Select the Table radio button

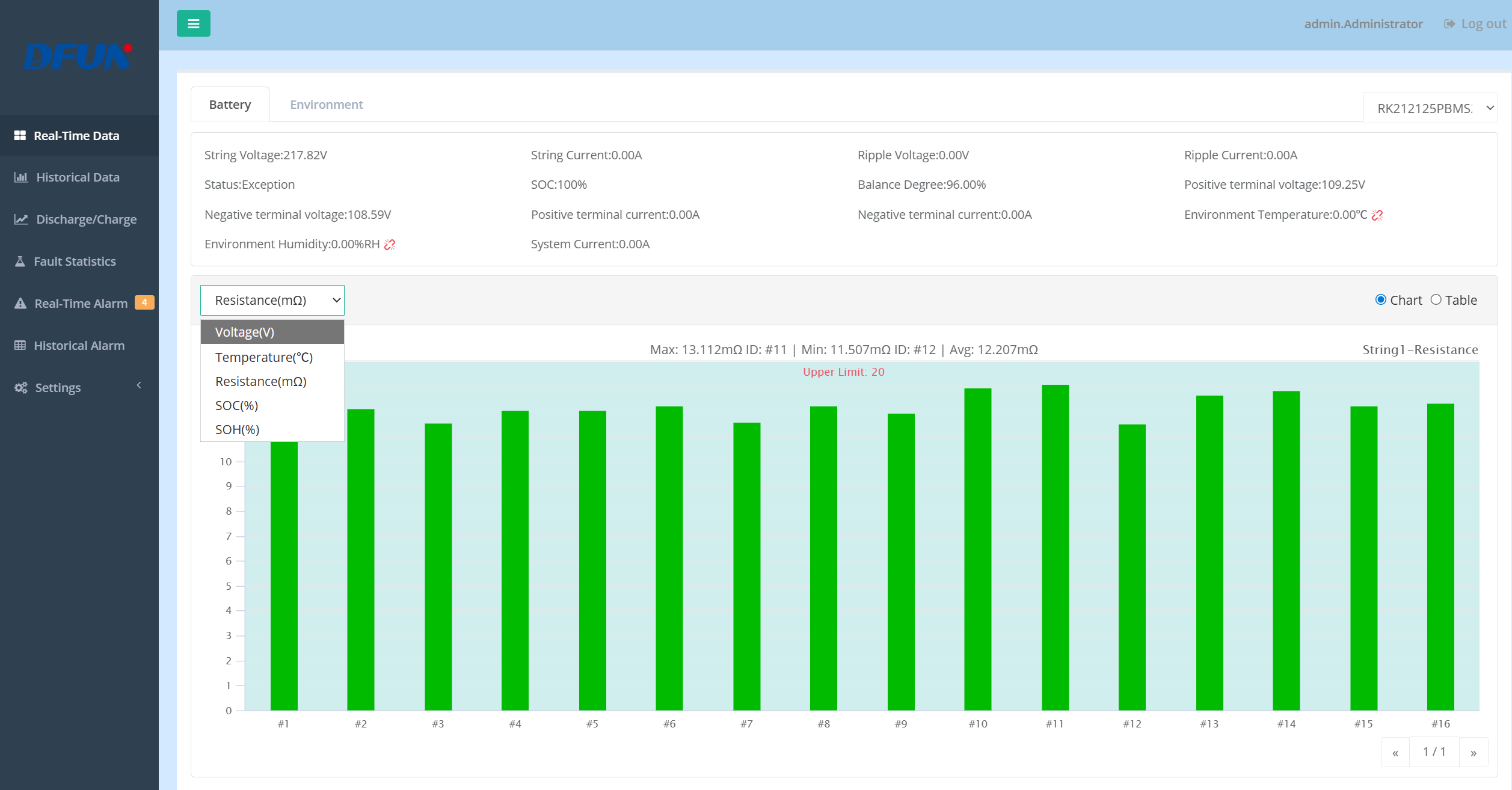[1436, 300]
